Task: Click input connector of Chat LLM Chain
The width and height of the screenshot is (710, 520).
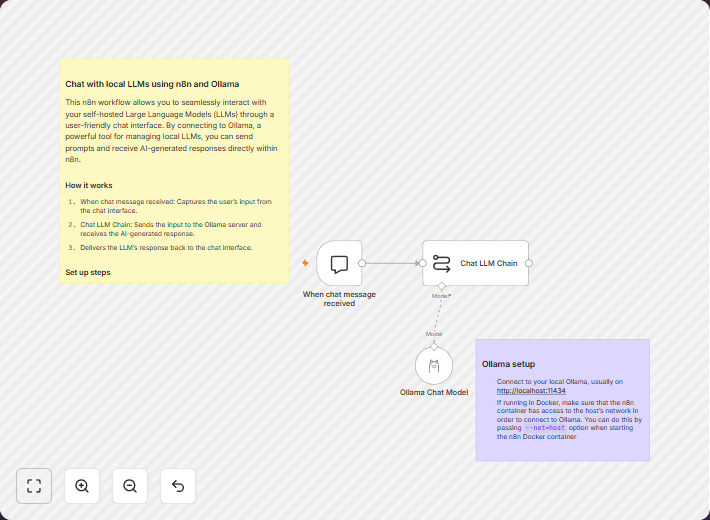Action: tap(422, 263)
